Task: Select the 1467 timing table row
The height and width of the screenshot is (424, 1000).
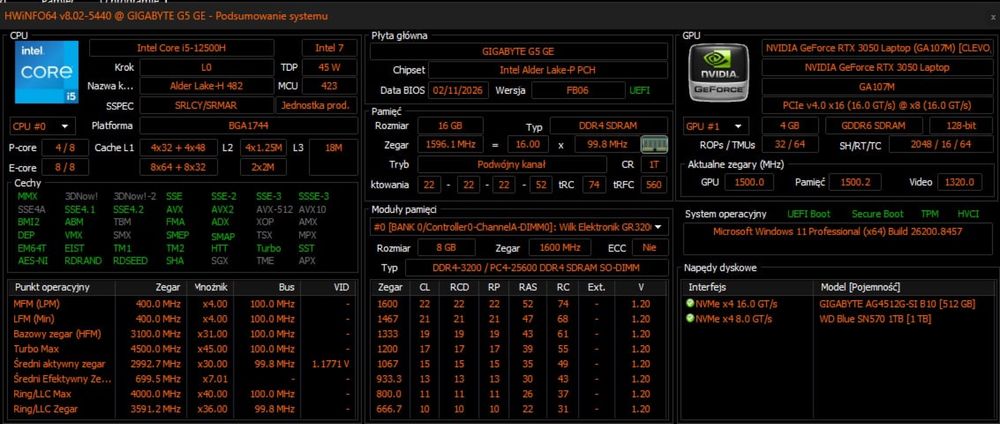Action: point(520,318)
